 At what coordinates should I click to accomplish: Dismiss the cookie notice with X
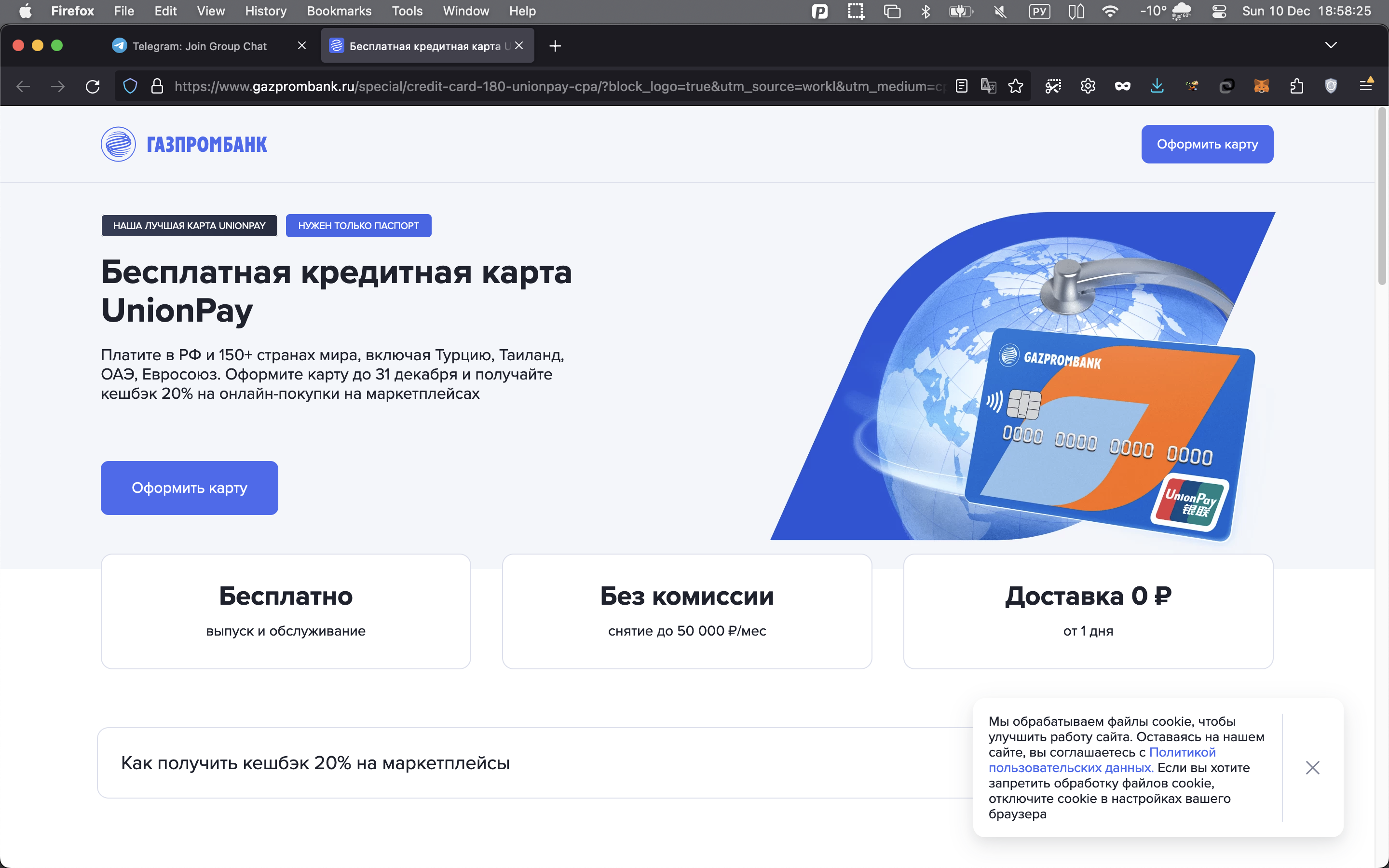click(1312, 768)
